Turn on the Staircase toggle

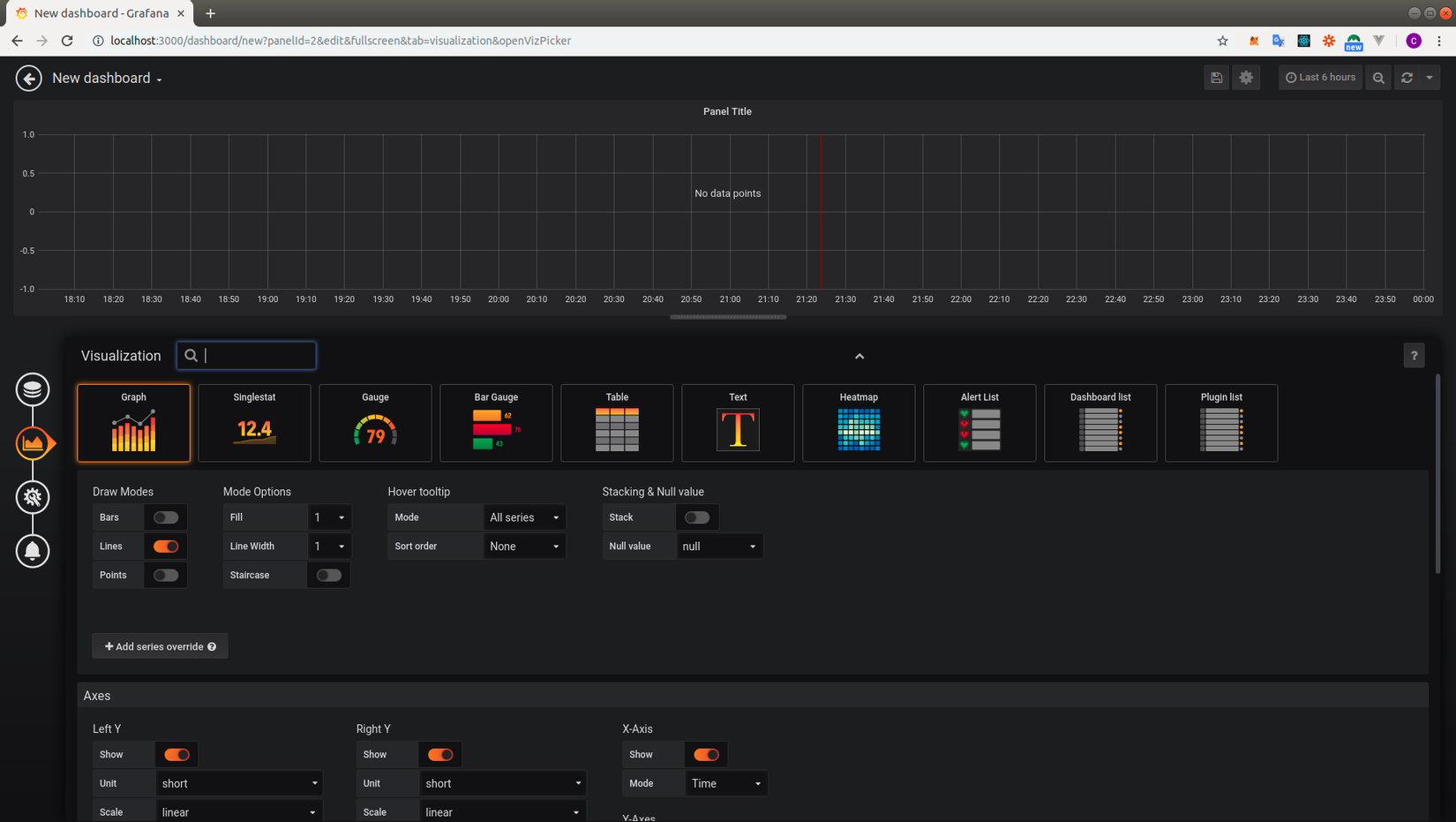point(328,576)
